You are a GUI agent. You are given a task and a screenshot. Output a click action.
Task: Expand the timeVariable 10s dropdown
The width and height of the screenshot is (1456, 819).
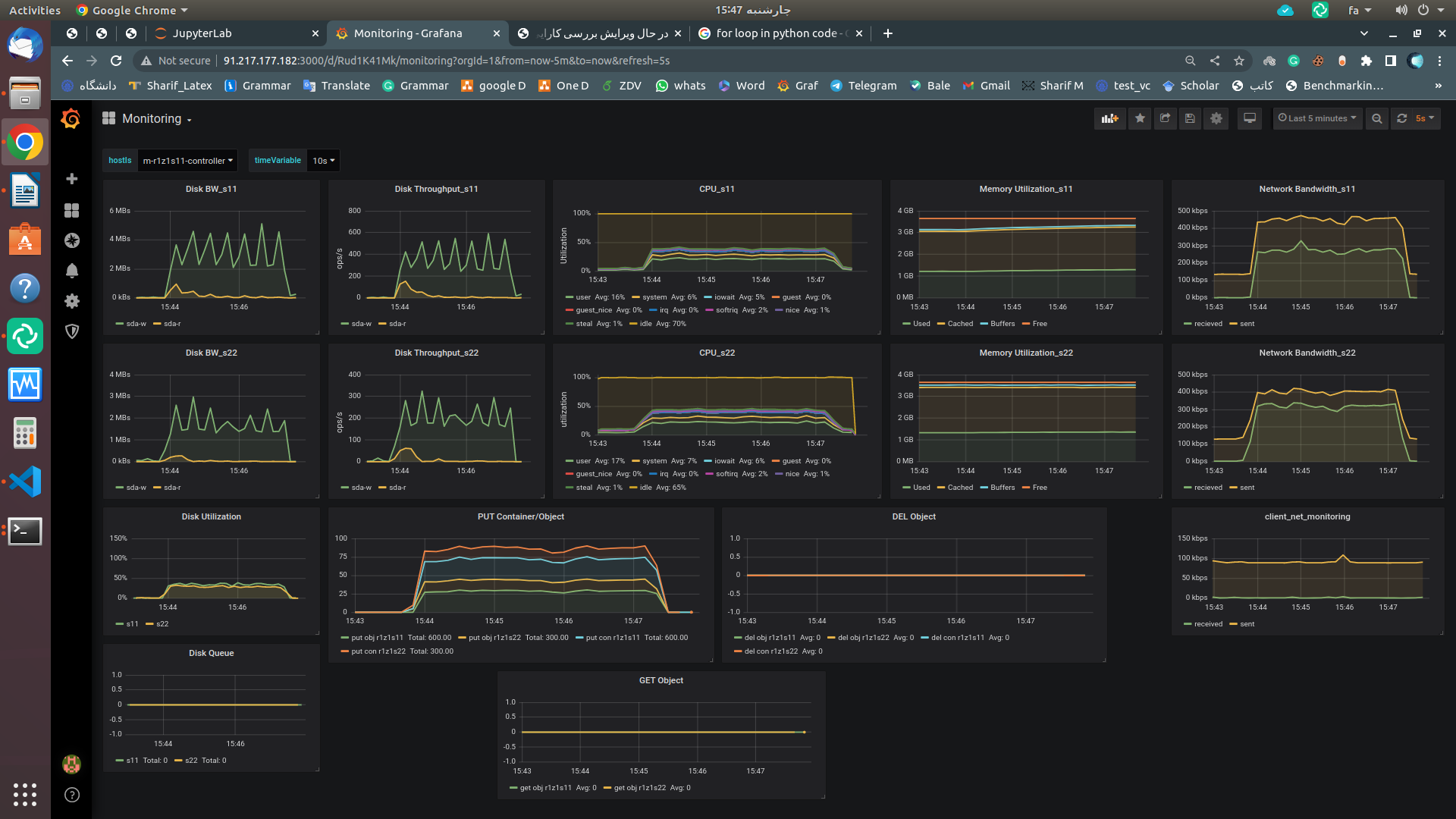coord(324,161)
